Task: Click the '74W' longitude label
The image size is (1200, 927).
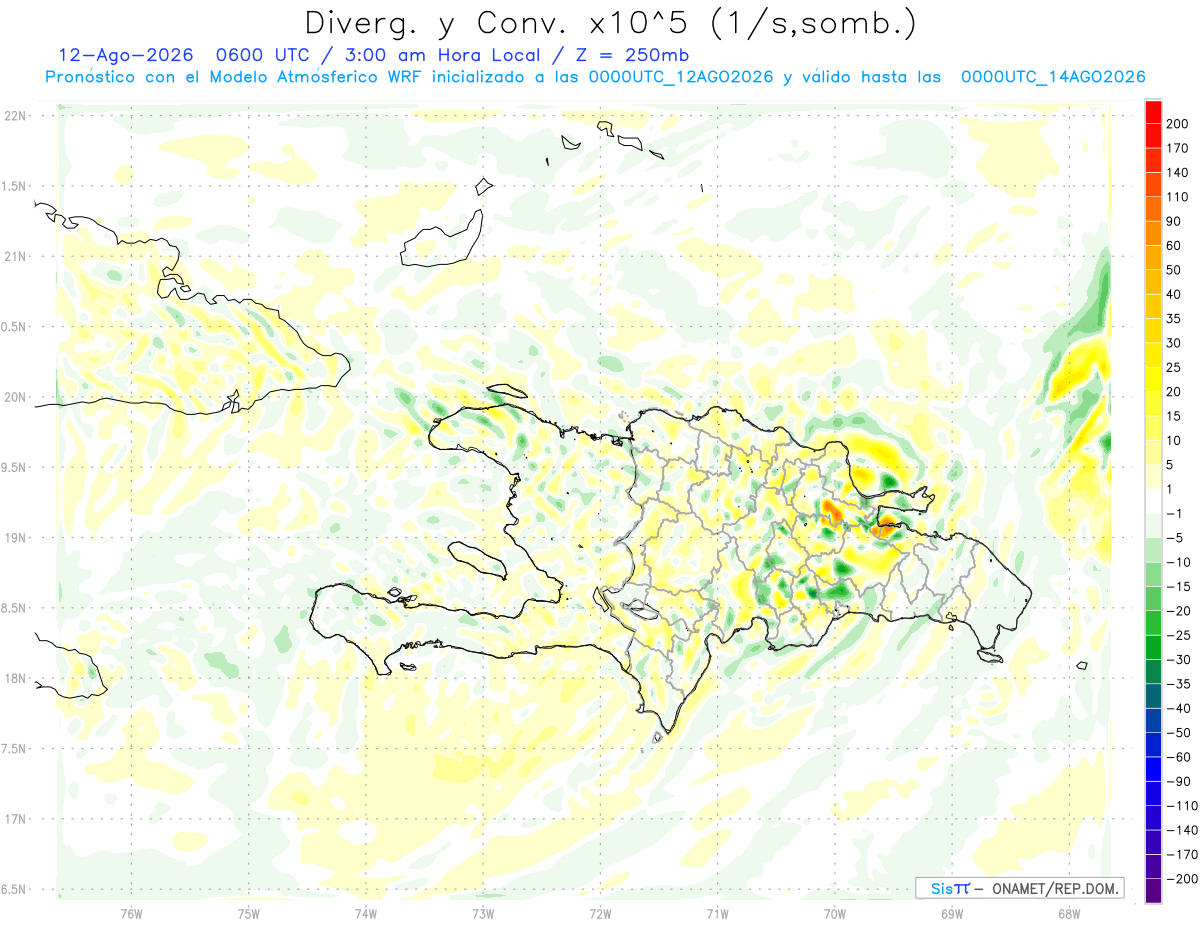Action: [366, 912]
